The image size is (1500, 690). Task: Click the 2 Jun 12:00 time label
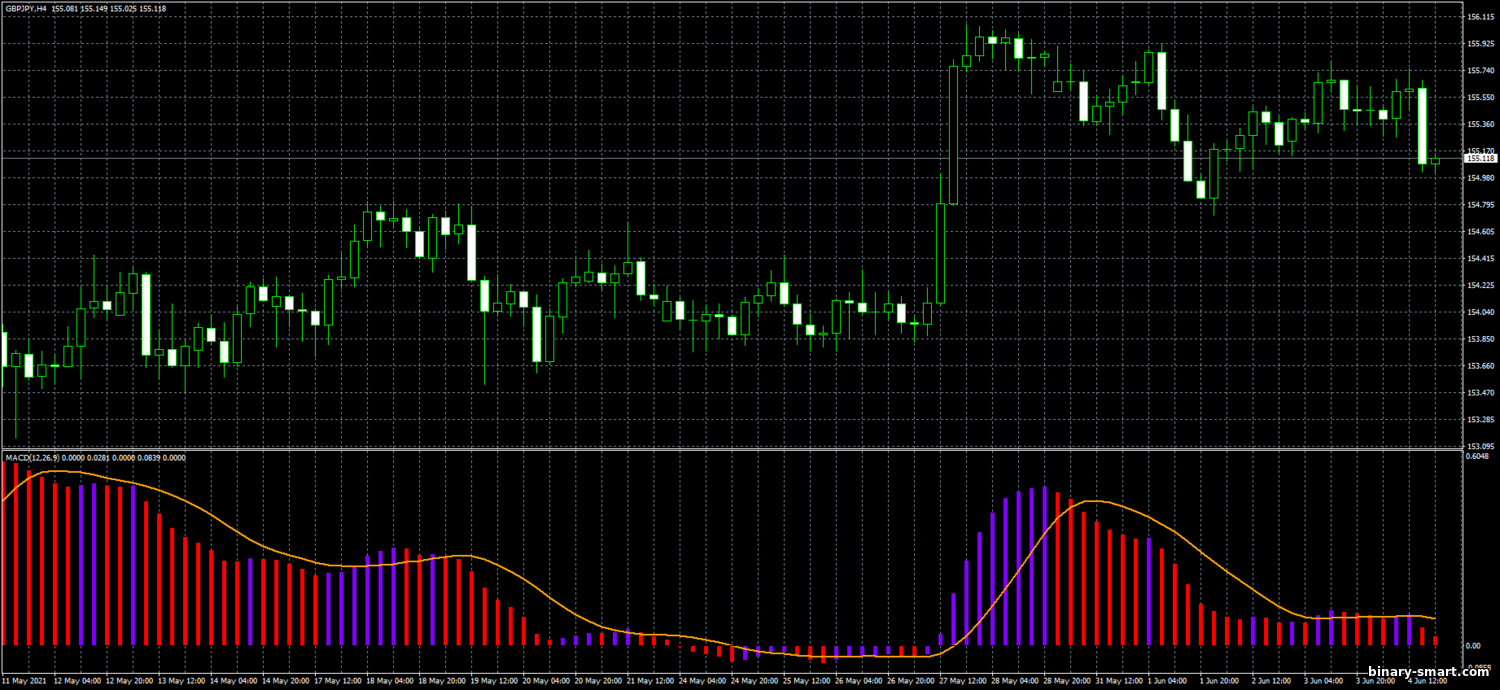click(x=1270, y=681)
